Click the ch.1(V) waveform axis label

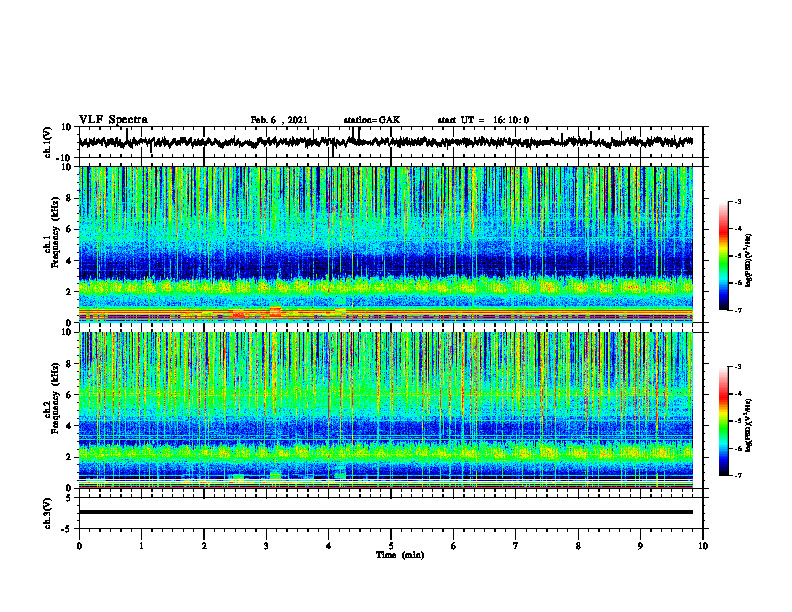pyautogui.click(x=48, y=142)
